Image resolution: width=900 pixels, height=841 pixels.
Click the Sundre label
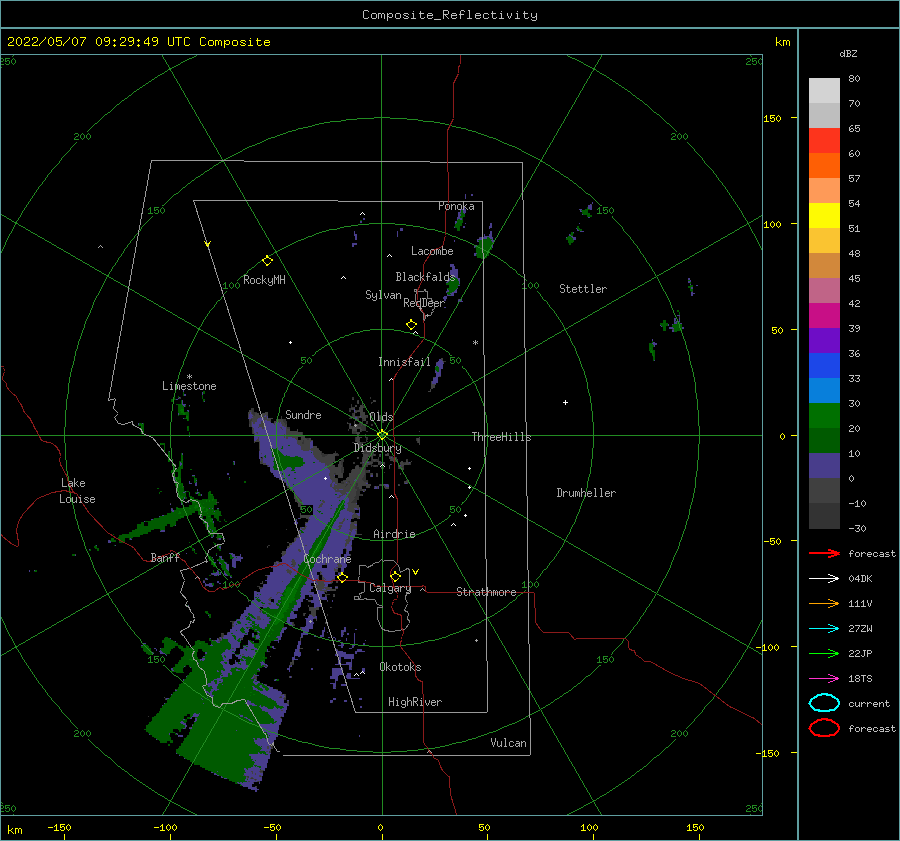tap(303, 414)
